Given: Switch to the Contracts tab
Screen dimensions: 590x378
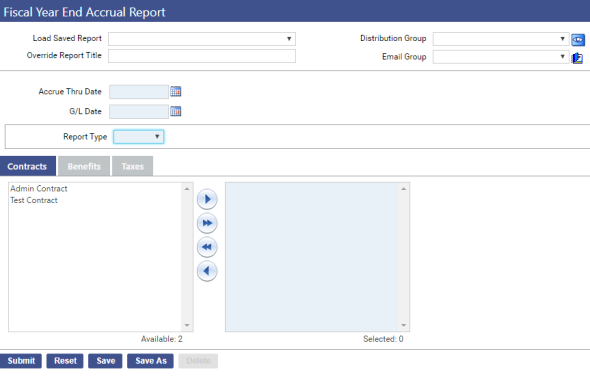Looking at the screenshot, I should point(27,166).
